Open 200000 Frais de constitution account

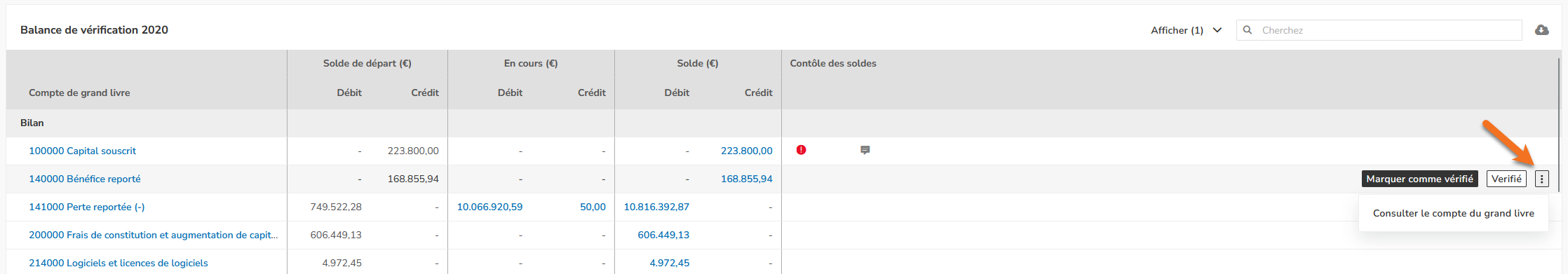click(153, 235)
